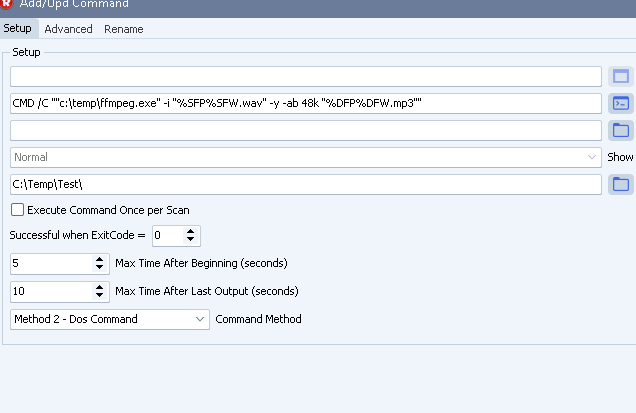Click the folder icon beside C:\Temp\Test\
Viewport: 636px width, 413px height.
621,184
